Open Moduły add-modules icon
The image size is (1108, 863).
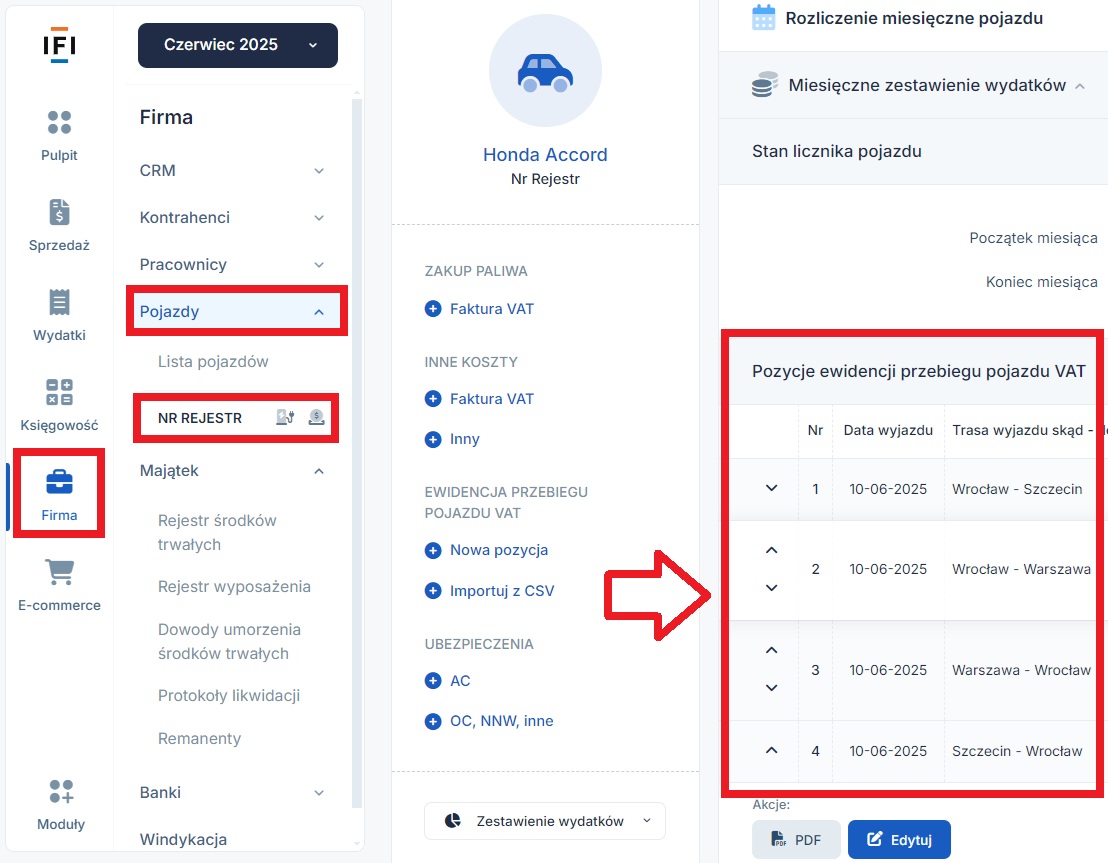coord(61,792)
